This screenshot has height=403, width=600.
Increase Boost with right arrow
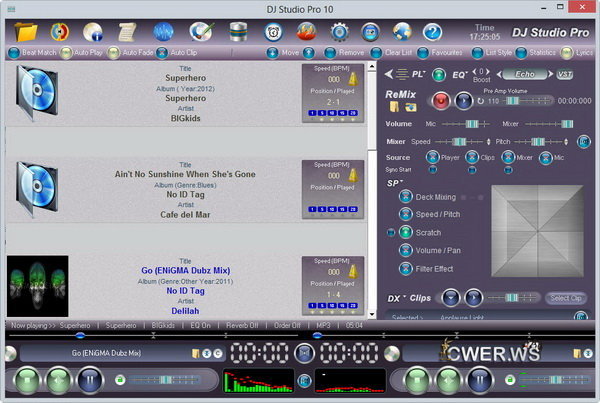488,71
